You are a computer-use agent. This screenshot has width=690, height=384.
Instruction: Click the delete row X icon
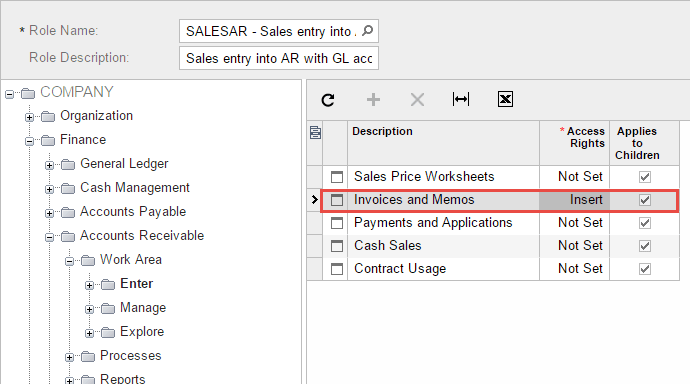point(417,100)
